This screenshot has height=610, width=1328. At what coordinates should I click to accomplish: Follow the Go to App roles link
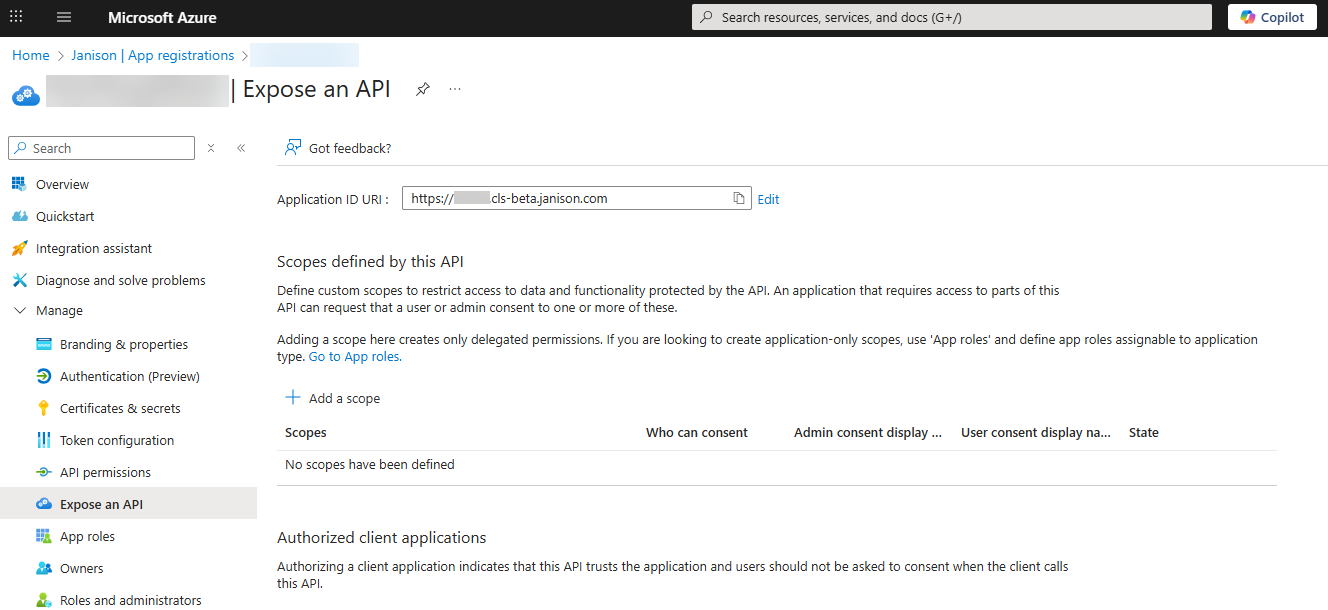click(355, 357)
